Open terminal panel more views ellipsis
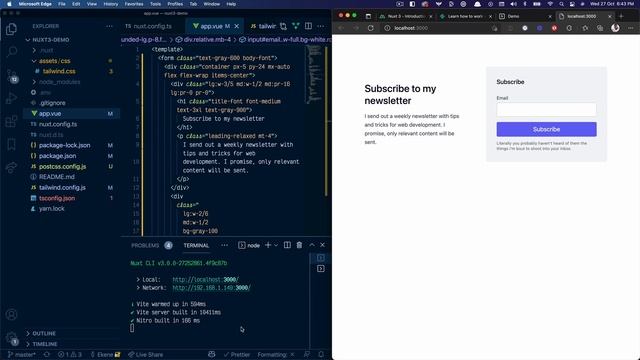Viewport: 640px width, 360px height. (x=224, y=245)
